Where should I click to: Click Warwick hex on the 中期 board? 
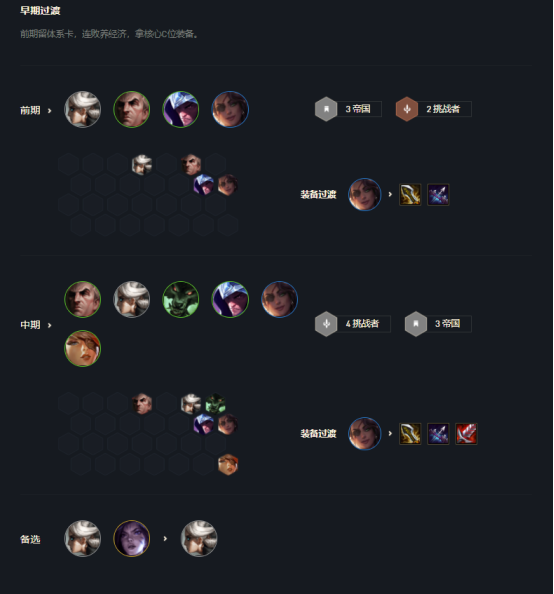click(x=216, y=403)
